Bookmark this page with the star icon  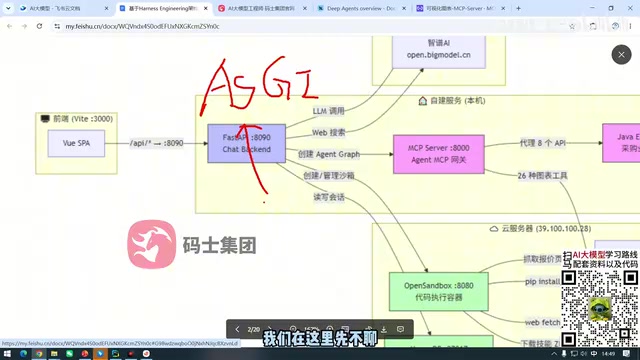point(572,26)
